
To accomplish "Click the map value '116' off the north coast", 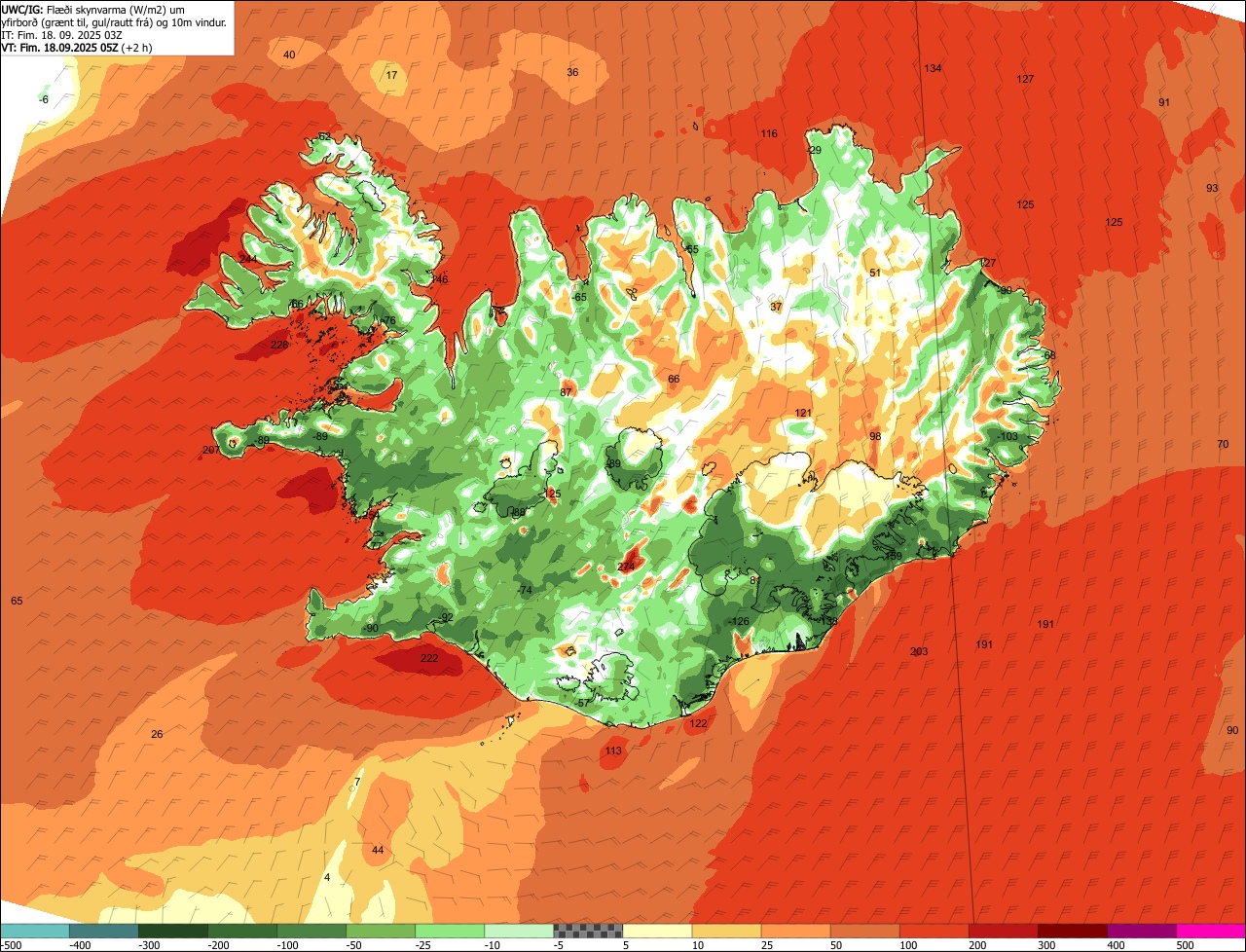I will coord(769,134).
